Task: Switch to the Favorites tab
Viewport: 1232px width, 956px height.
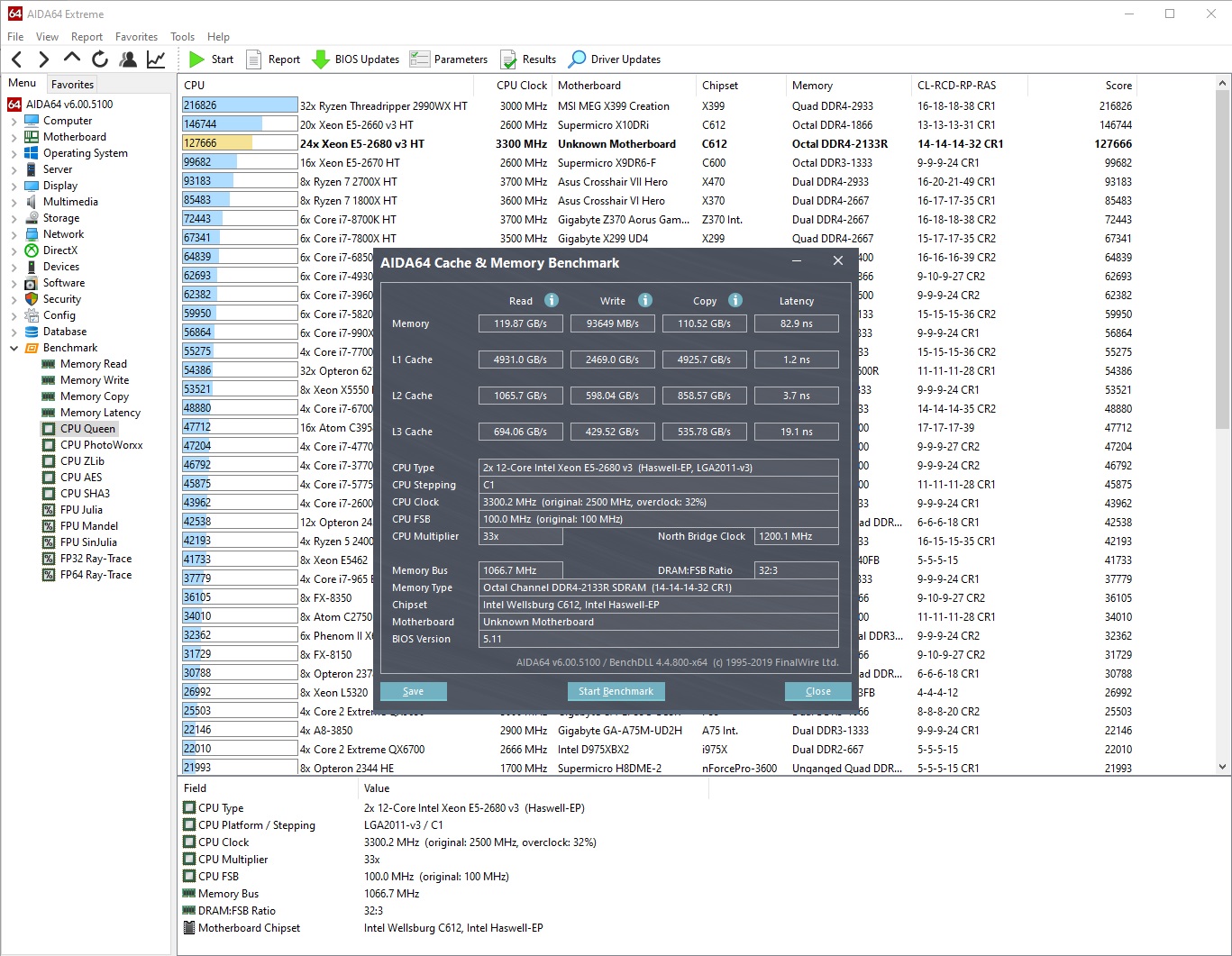Action: (72, 84)
